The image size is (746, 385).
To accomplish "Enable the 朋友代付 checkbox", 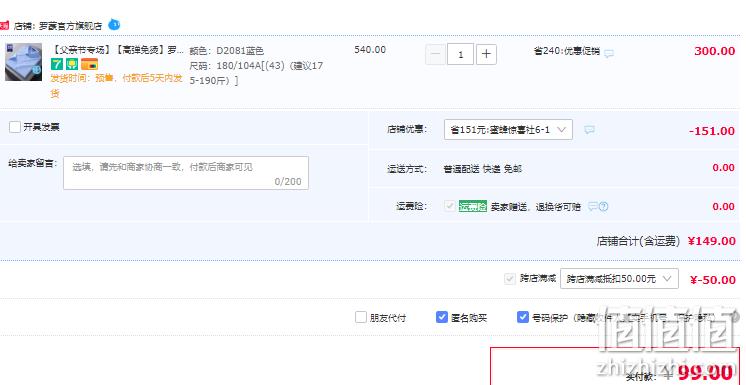I will coord(361,317).
